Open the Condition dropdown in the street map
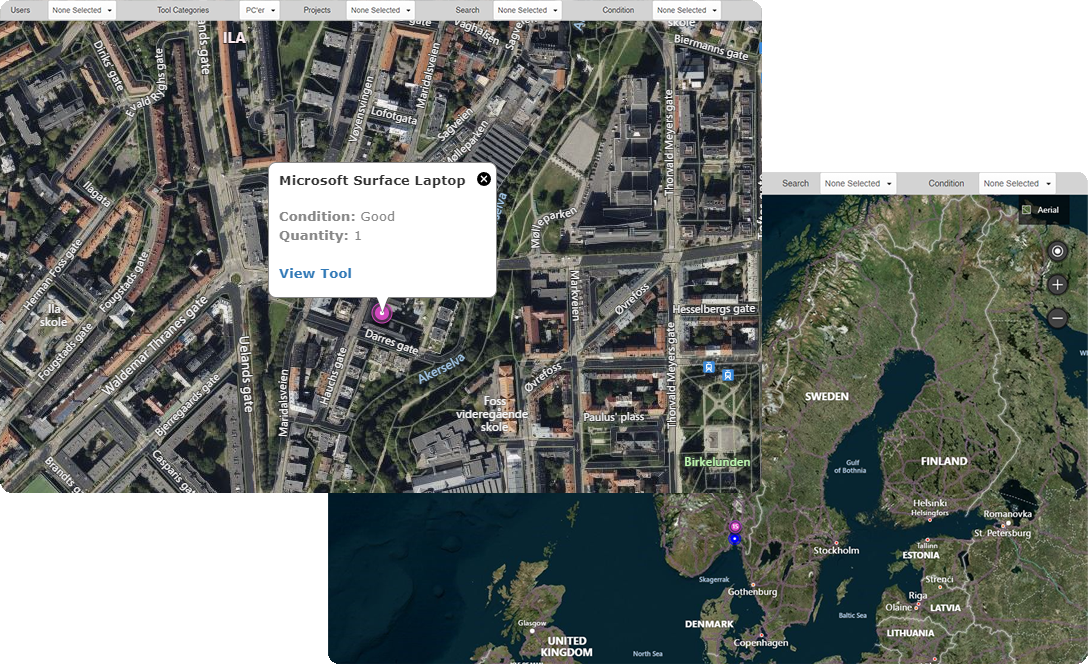 click(687, 10)
